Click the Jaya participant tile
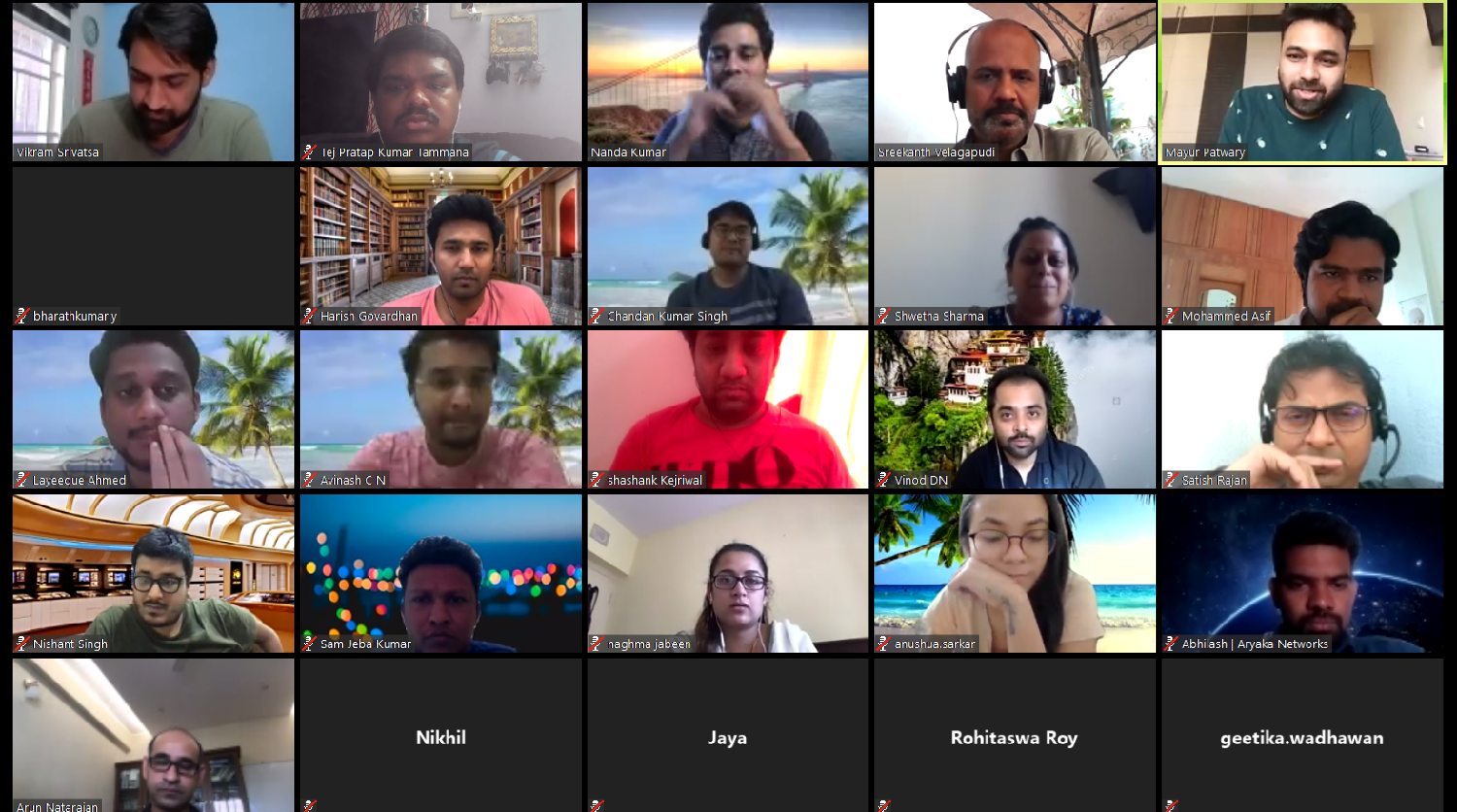 pyautogui.click(x=728, y=735)
